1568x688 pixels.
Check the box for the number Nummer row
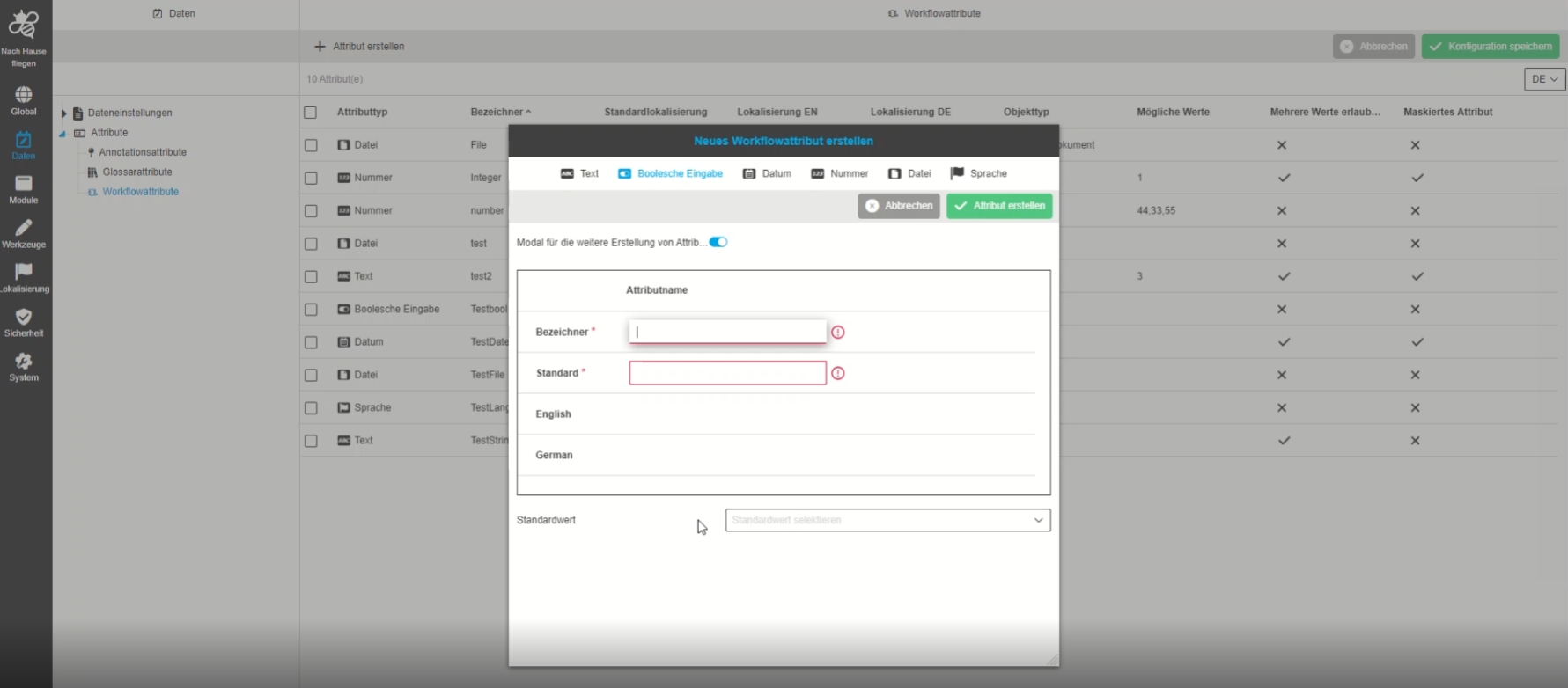coord(311,211)
